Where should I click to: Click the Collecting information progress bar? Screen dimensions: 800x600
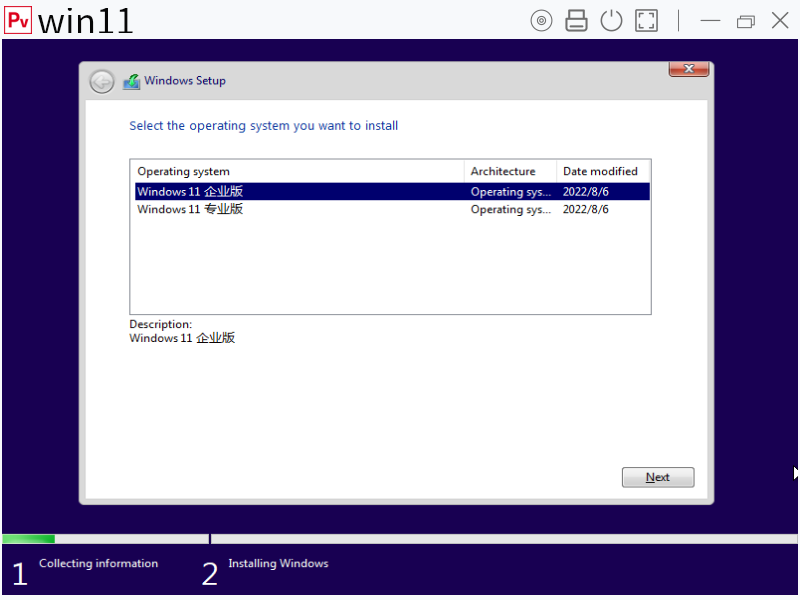pyautogui.click(x=106, y=539)
